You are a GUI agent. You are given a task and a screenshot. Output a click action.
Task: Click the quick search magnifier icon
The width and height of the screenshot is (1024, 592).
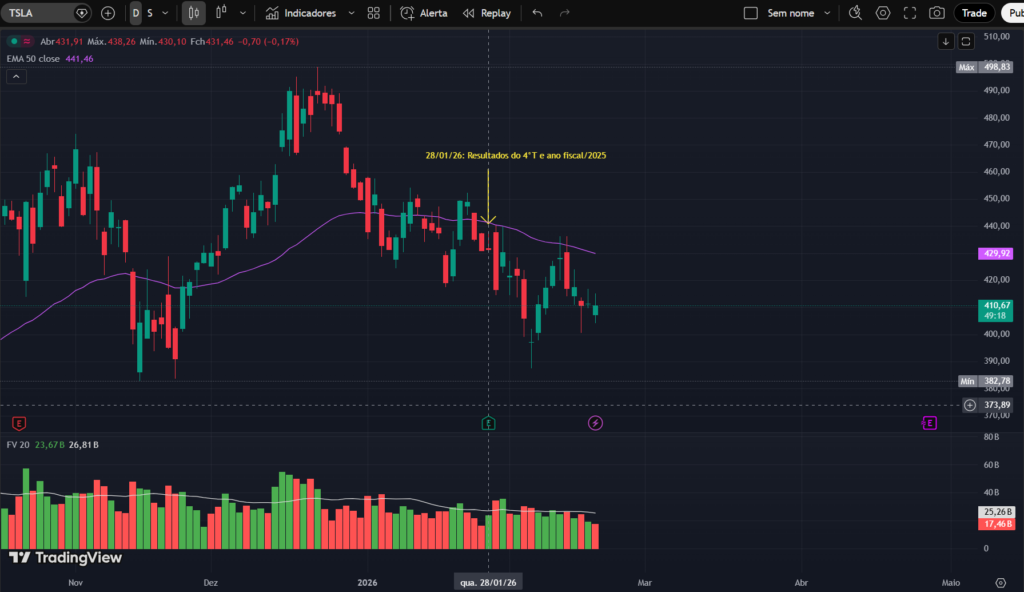point(853,13)
